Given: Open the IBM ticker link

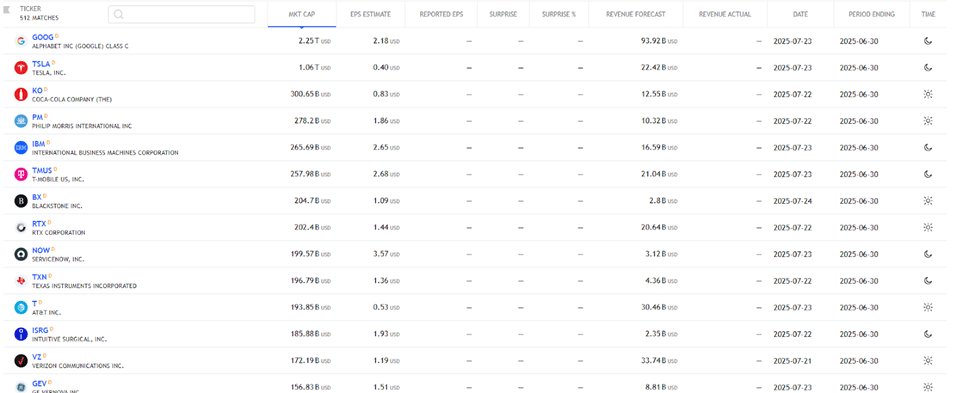Looking at the screenshot, I should pyautogui.click(x=39, y=144).
